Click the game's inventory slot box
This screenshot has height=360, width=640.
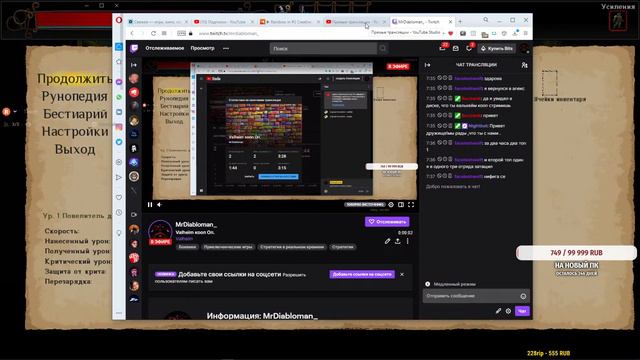coord(549,83)
